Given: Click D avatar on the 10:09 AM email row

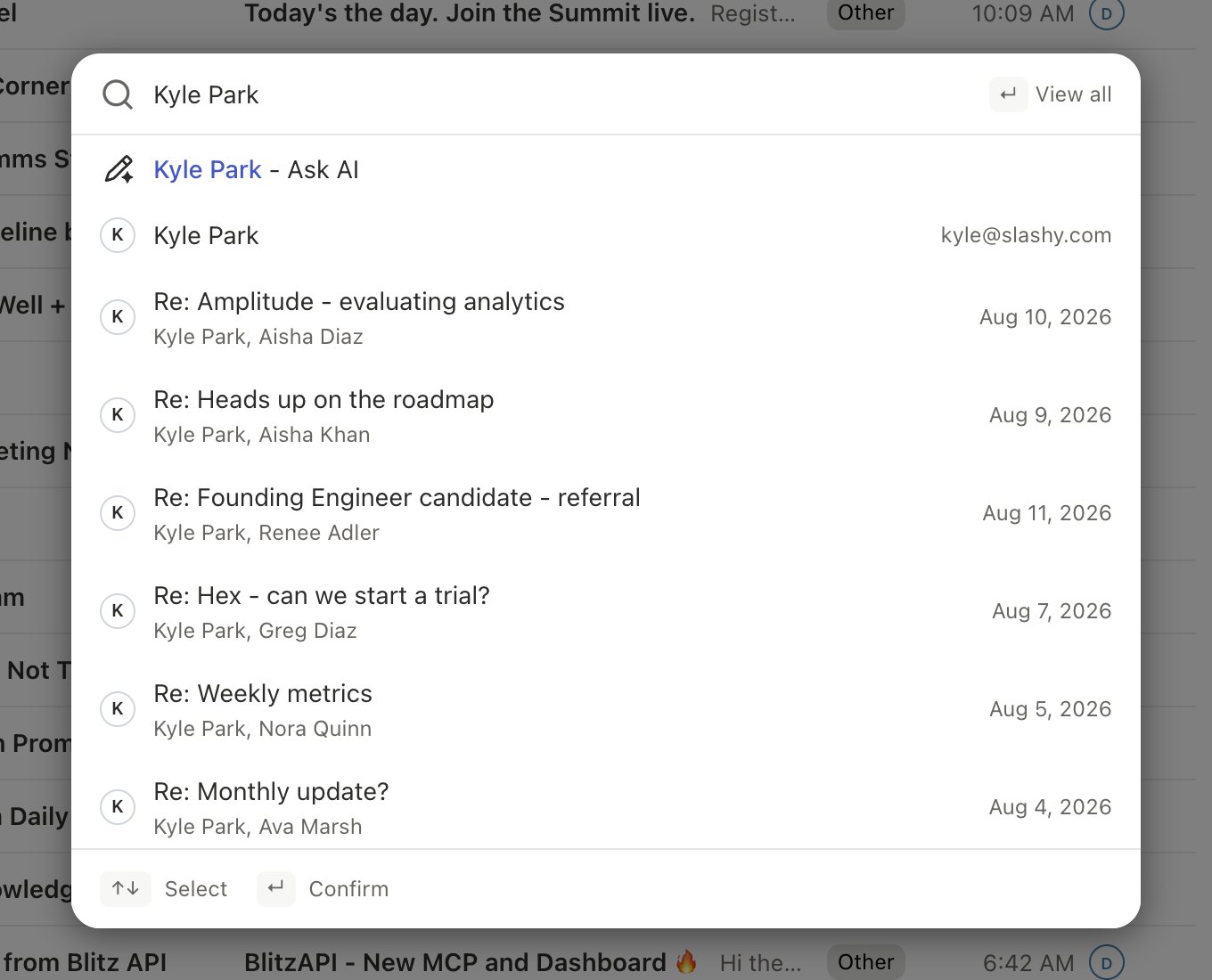Looking at the screenshot, I should [1107, 13].
